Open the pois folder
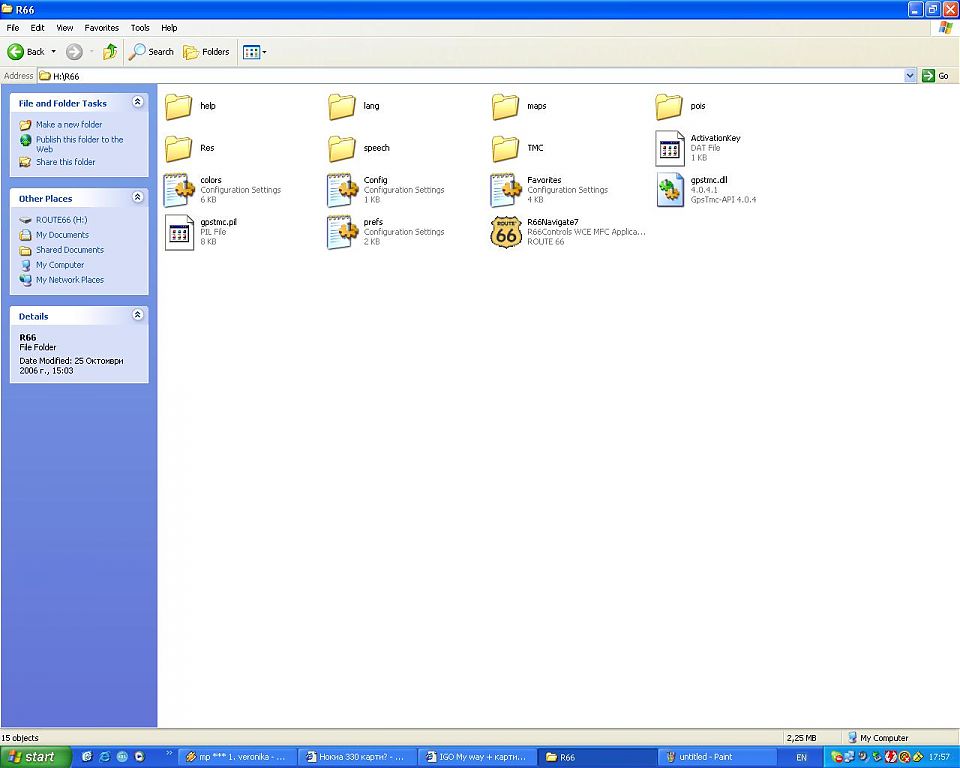 [669, 107]
